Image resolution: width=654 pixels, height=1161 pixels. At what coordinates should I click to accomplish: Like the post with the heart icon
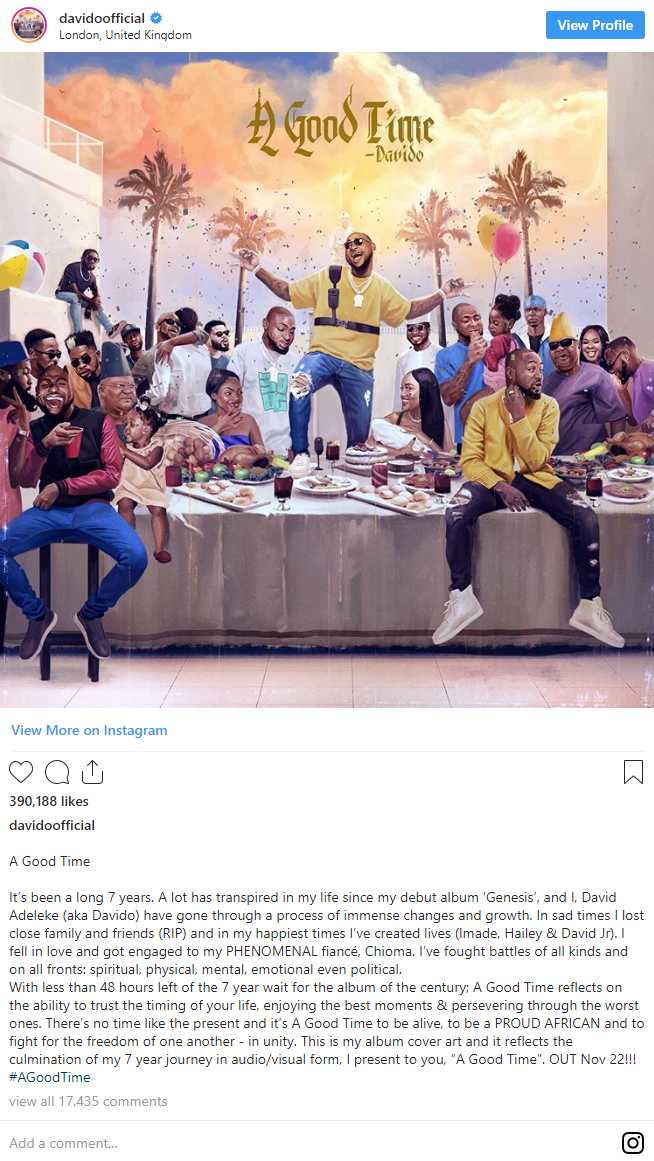click(x=21, y=772)
